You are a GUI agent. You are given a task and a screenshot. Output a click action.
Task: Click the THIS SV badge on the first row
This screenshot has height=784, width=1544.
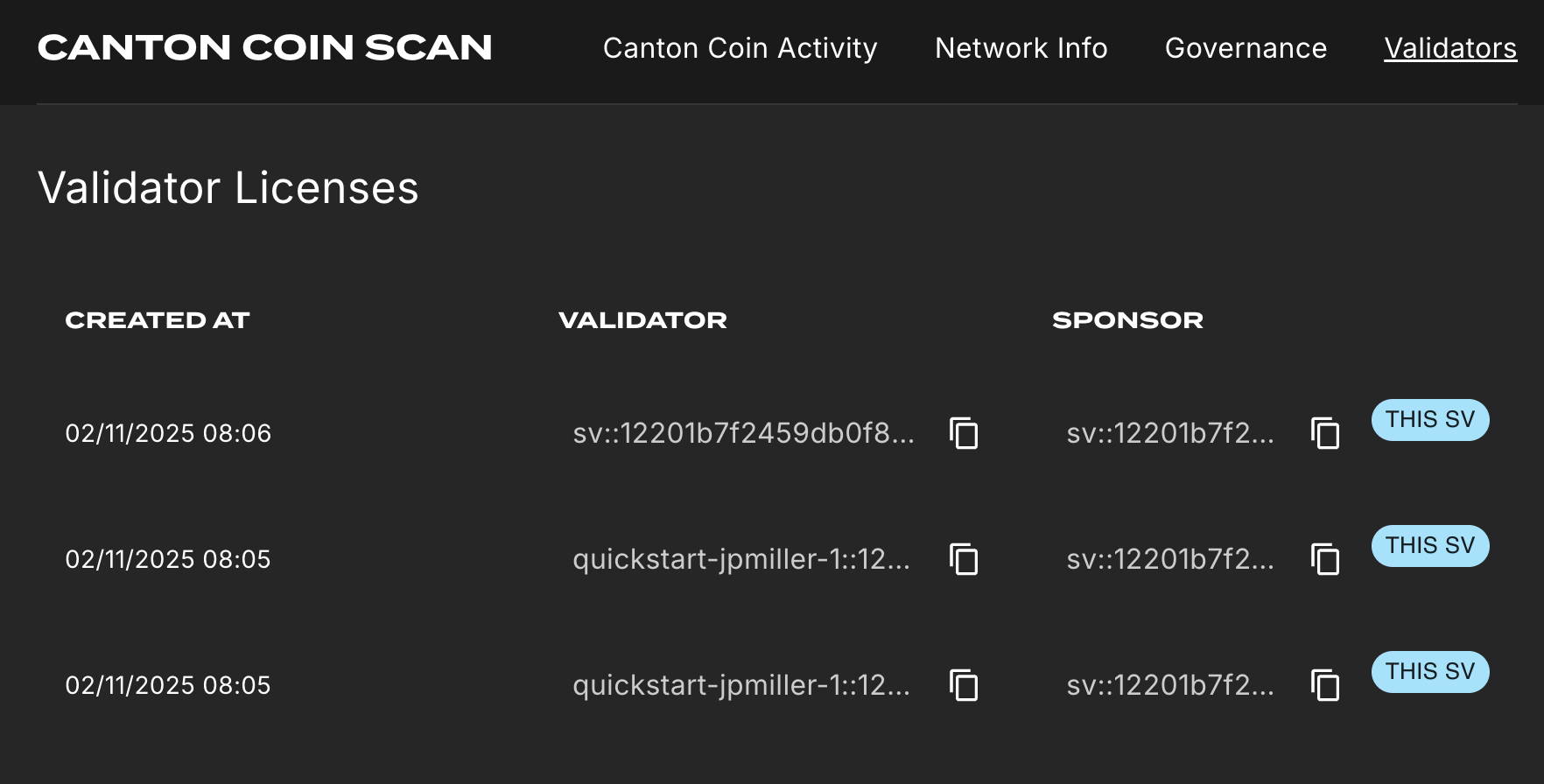(x=1429, y=420)
